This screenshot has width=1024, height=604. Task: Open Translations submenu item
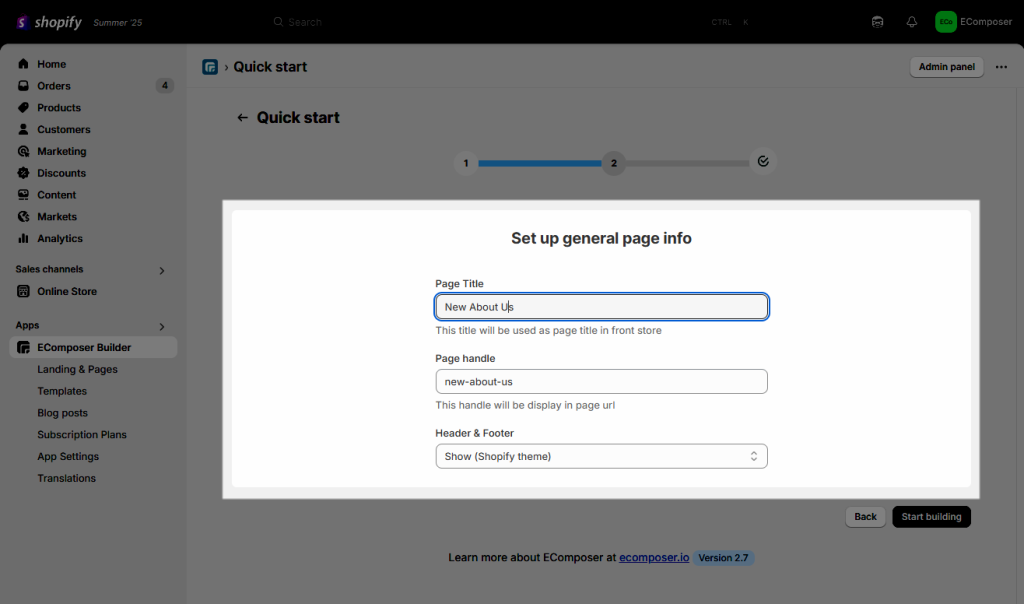tap(66, 478)
